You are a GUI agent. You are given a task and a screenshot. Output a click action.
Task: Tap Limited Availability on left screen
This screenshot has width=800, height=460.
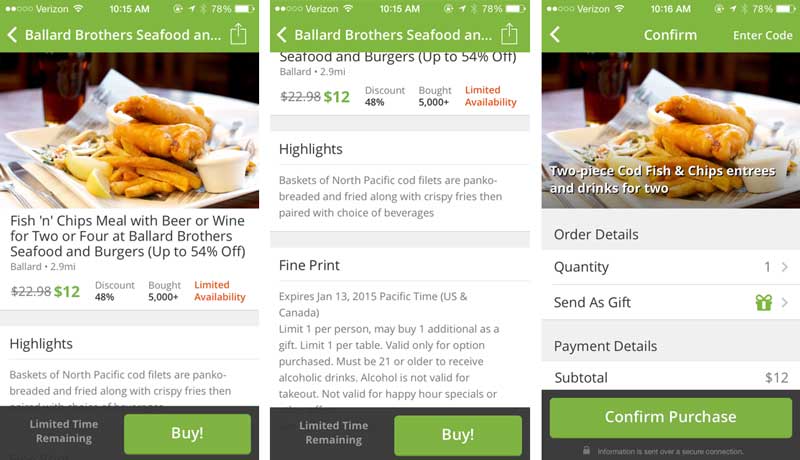[219, 291]
